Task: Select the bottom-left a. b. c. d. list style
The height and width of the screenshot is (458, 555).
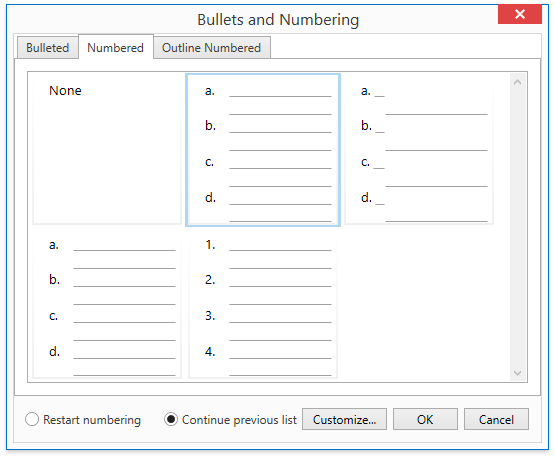Action: [107, 304]
